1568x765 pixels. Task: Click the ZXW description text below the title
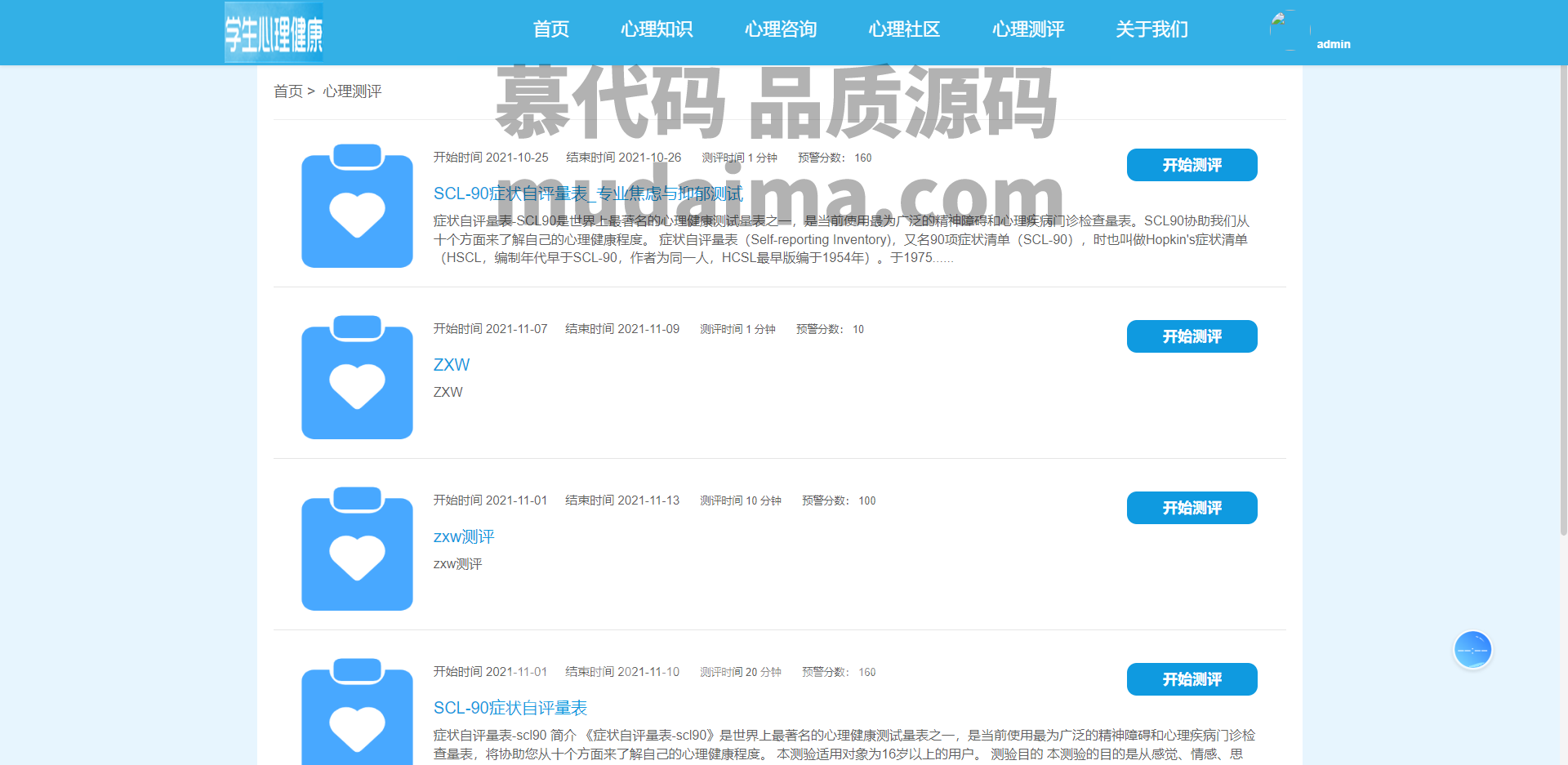point(448,392)
